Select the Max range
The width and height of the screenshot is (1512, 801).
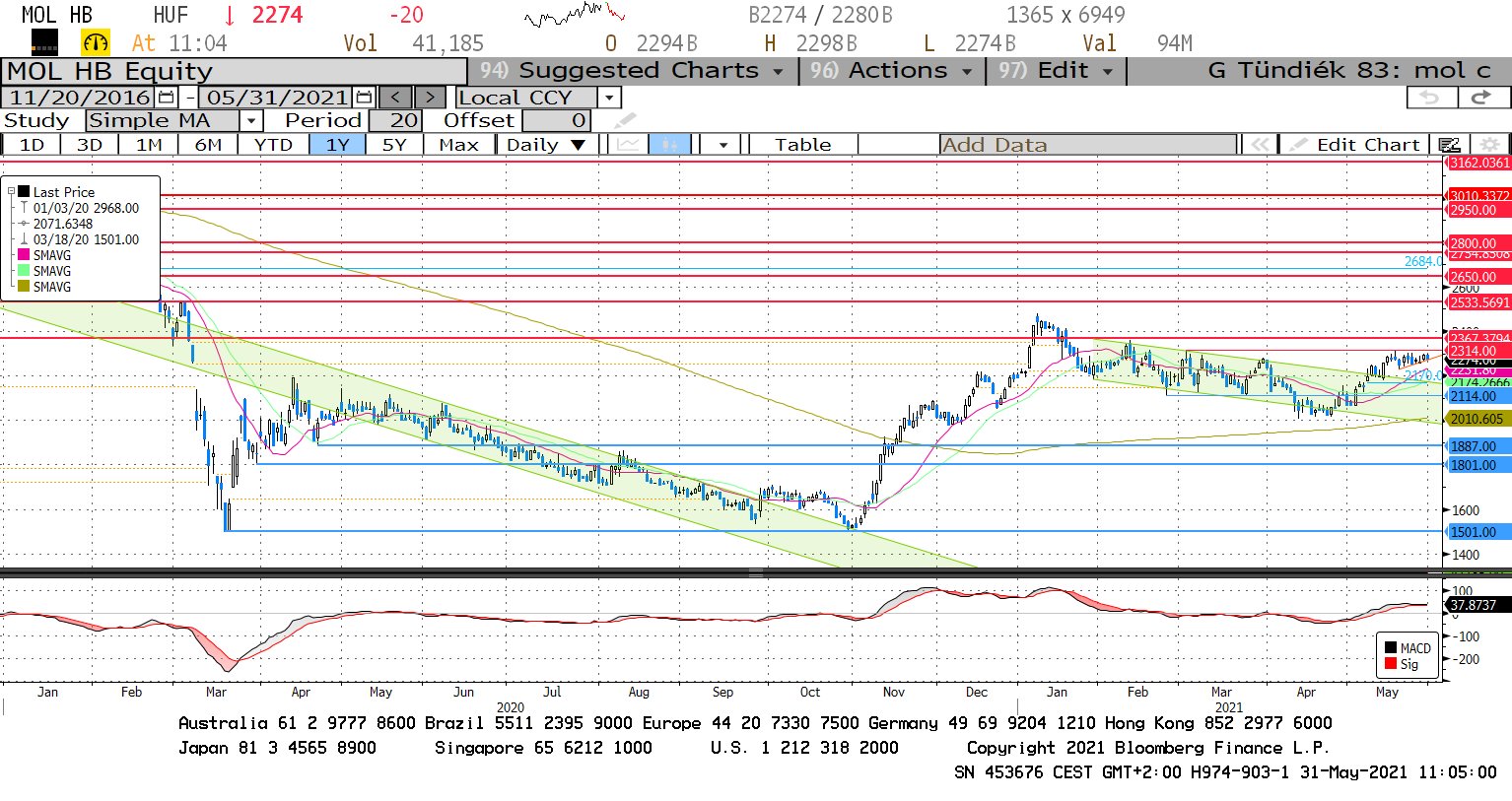458,145
